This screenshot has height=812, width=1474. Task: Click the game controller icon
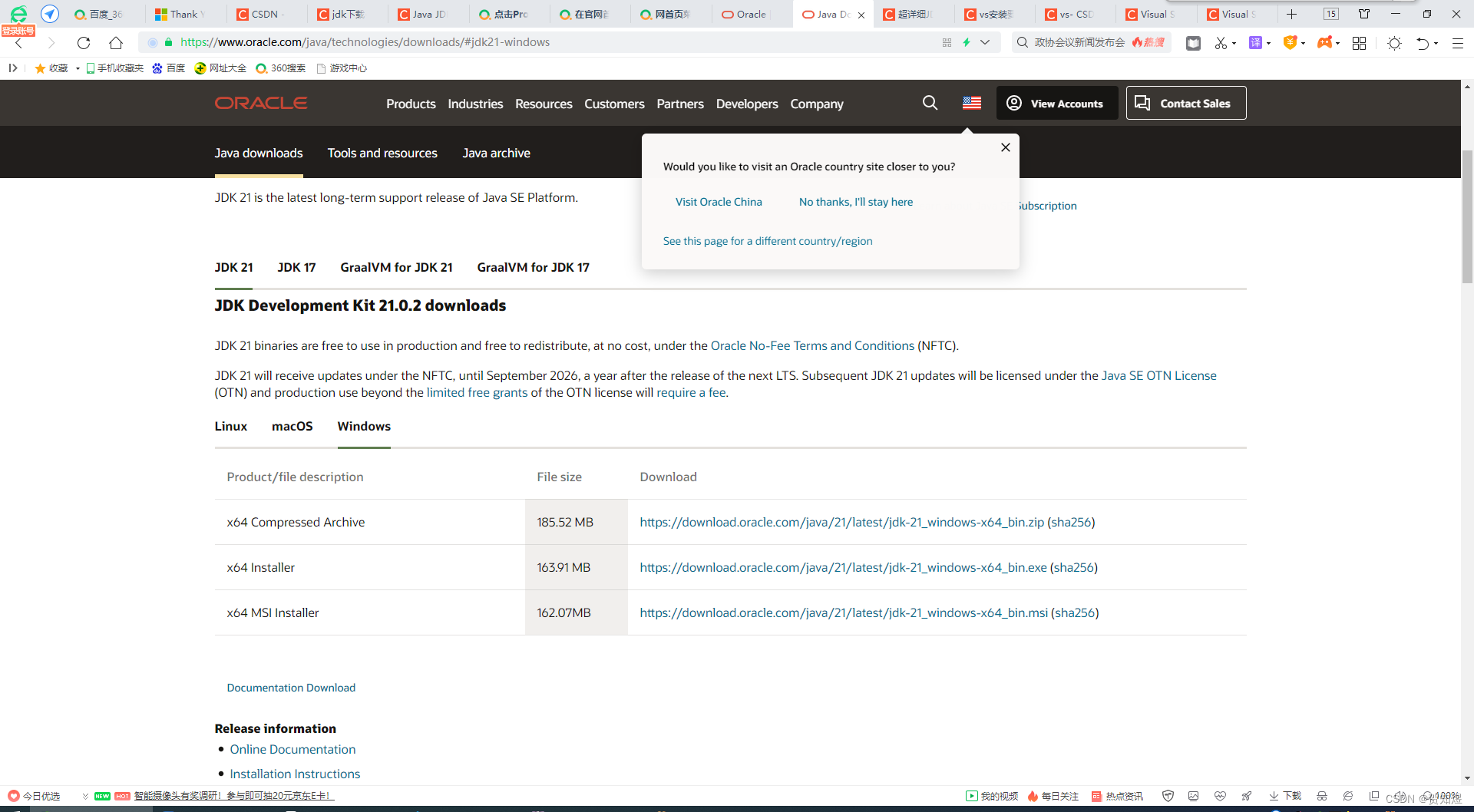coord(1324,43)
